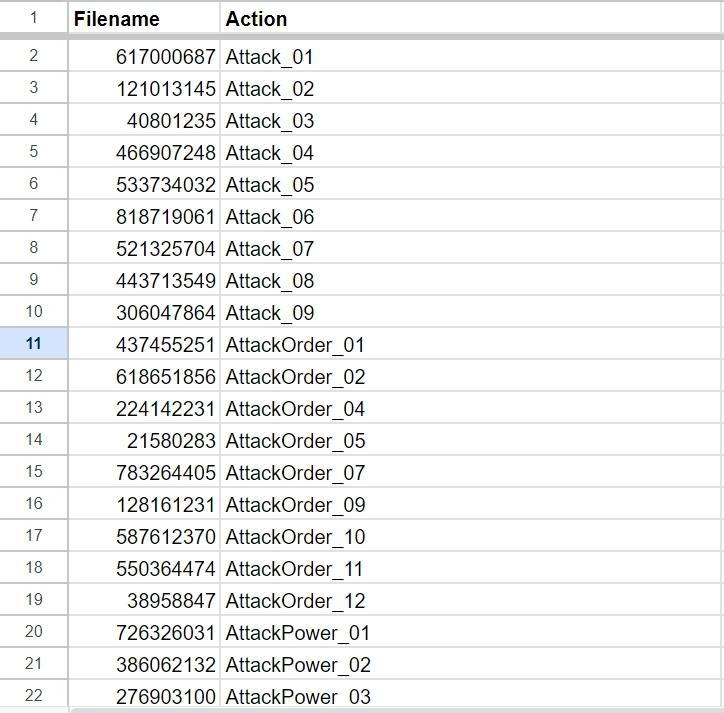
Task: Select the Attack_09 cell
Action: (x=470, y=313)
